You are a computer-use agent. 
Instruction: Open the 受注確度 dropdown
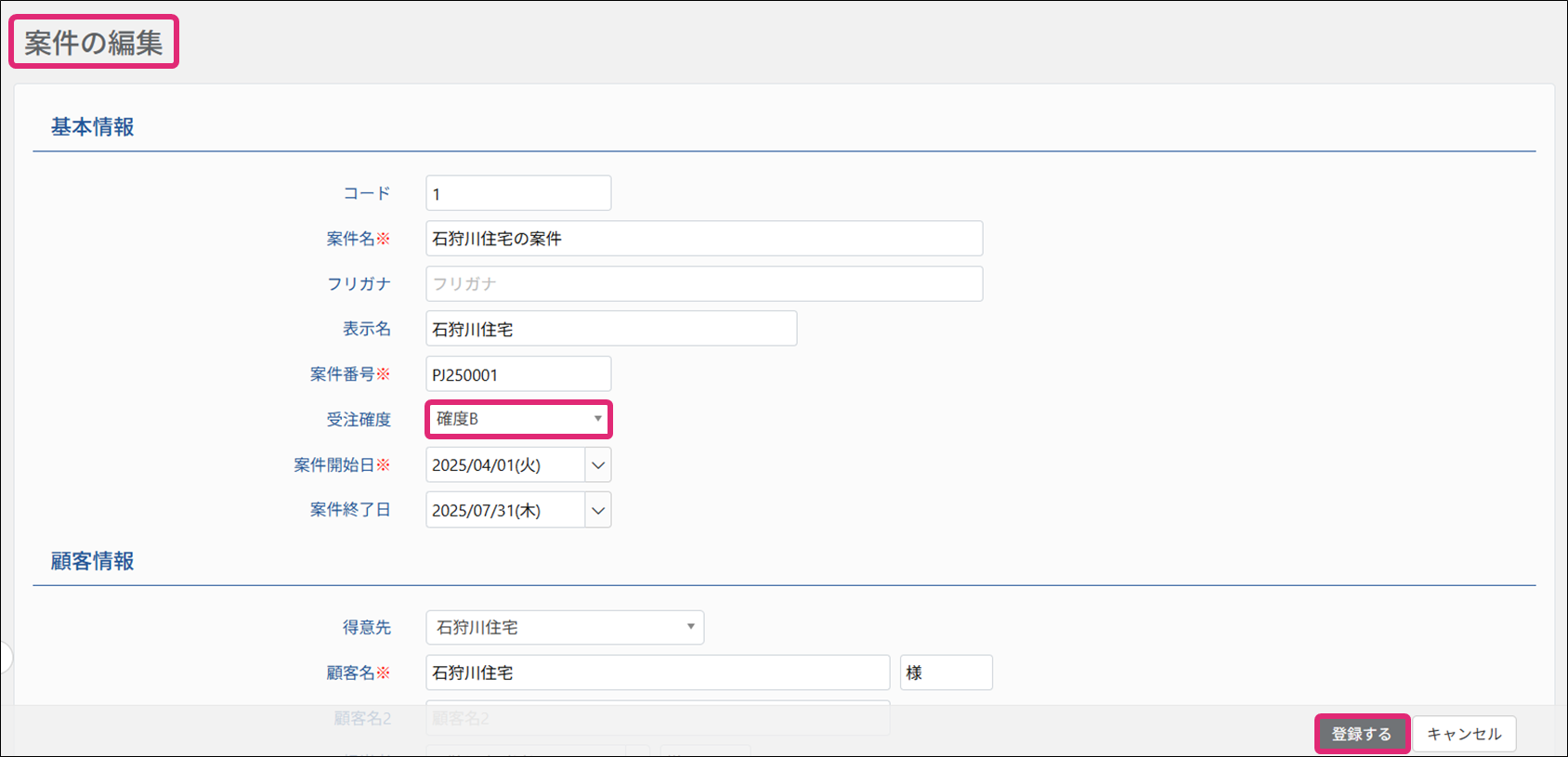pyautogui.click(x=518, y=419)
